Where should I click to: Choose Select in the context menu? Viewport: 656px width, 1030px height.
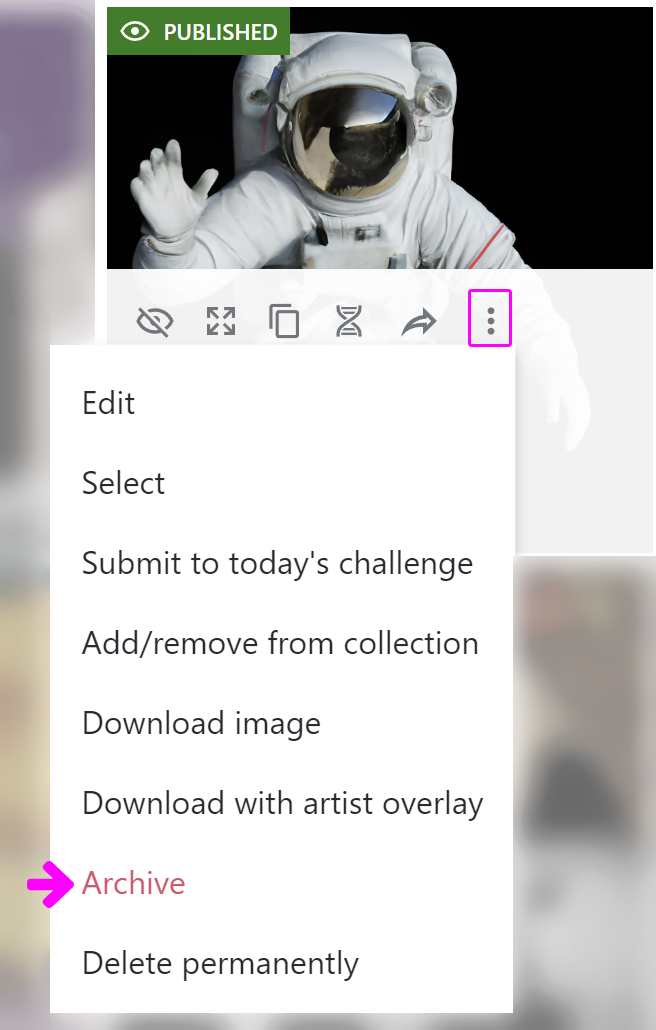124,483
